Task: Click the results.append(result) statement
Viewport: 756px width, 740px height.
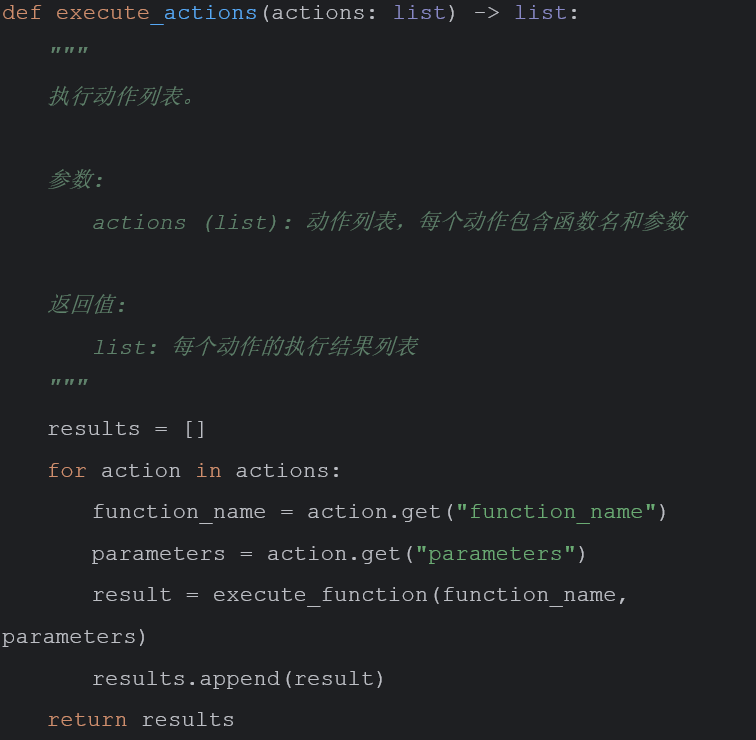Action: pyautogui.click(x=238, y=679)
